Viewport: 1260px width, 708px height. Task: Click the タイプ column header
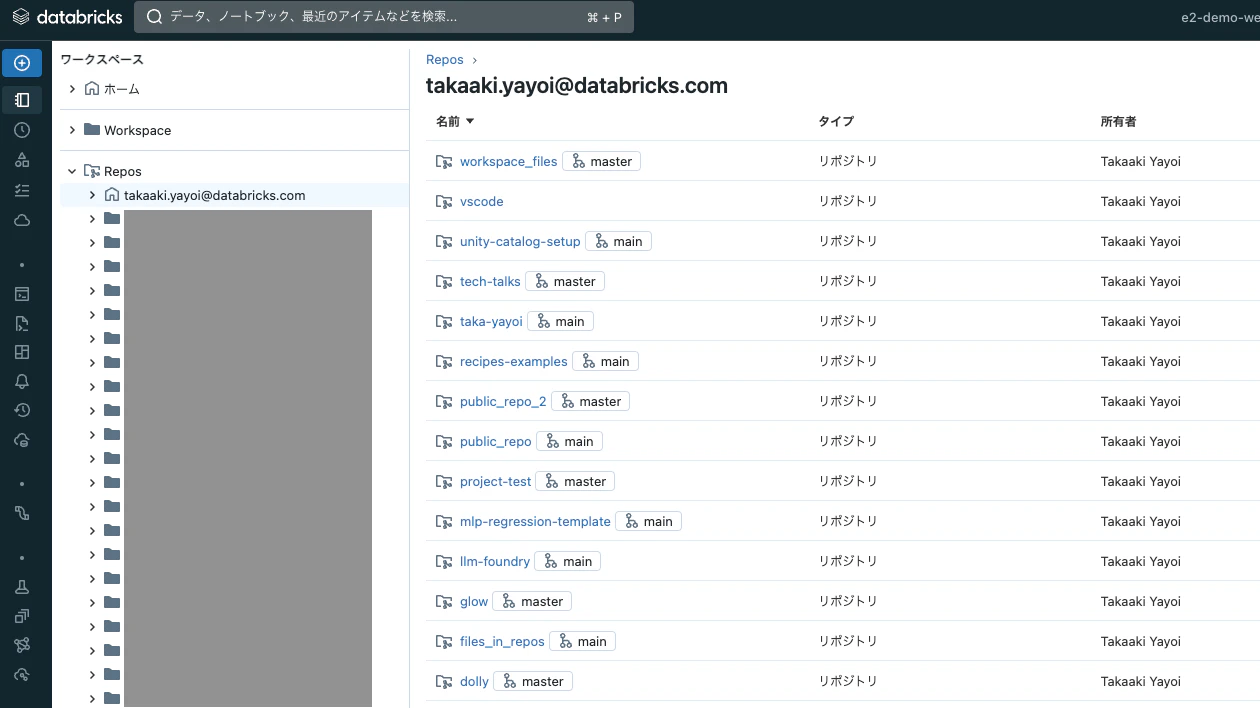[x=836, y=121]
